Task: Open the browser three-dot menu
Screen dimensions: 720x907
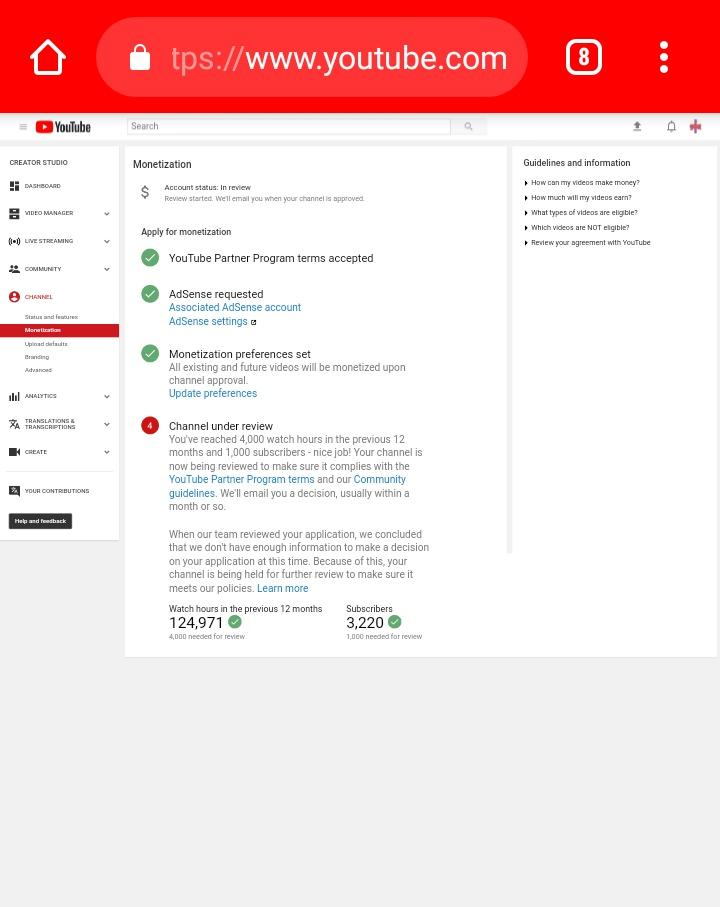Action: click(x=664, y=57)
